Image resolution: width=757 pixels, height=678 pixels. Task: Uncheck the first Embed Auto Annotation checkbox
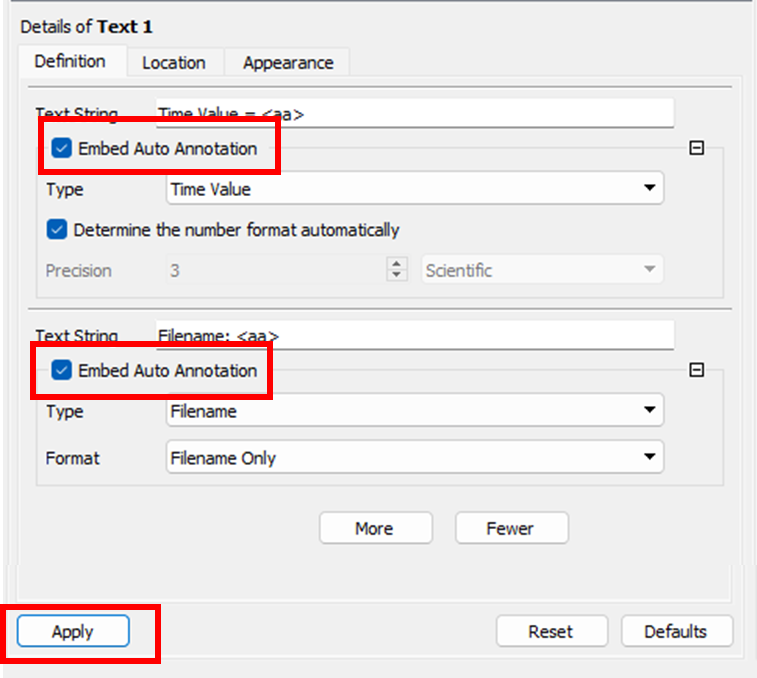(62, 148)
